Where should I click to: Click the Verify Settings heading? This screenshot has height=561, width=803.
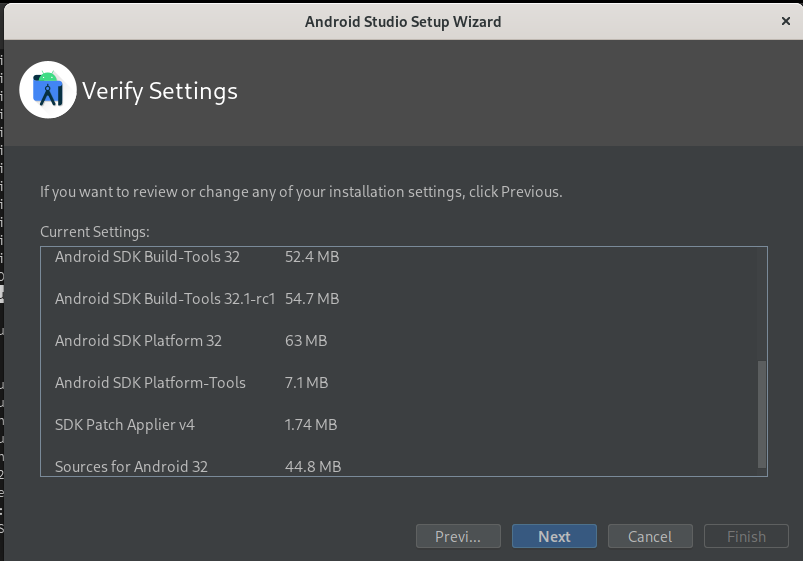(x=160, y=91)
